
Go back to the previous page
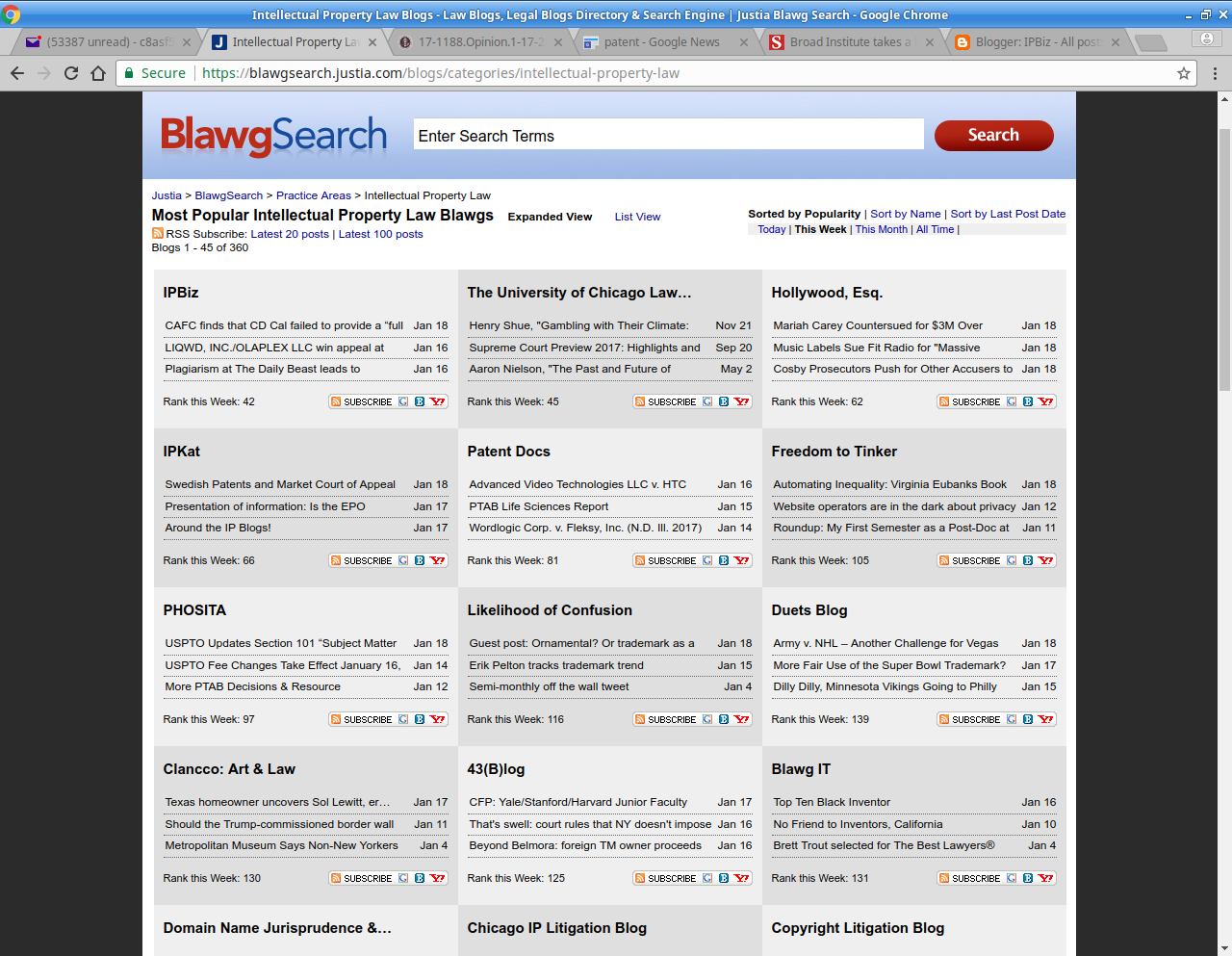click(x=17, y=73)
